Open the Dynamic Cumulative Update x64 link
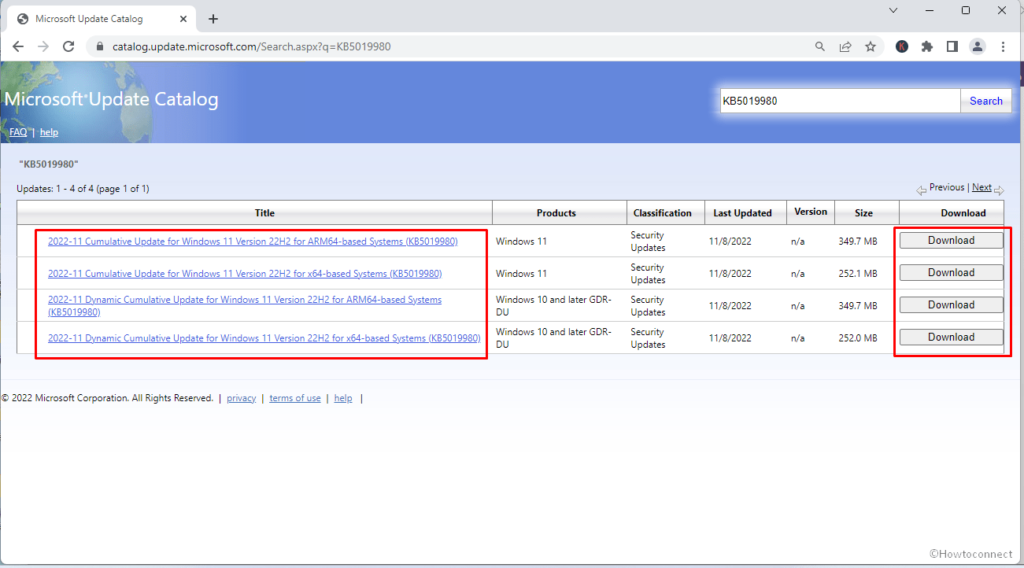The height and width of the screenshot is (568, 1024). coord(264,338)
